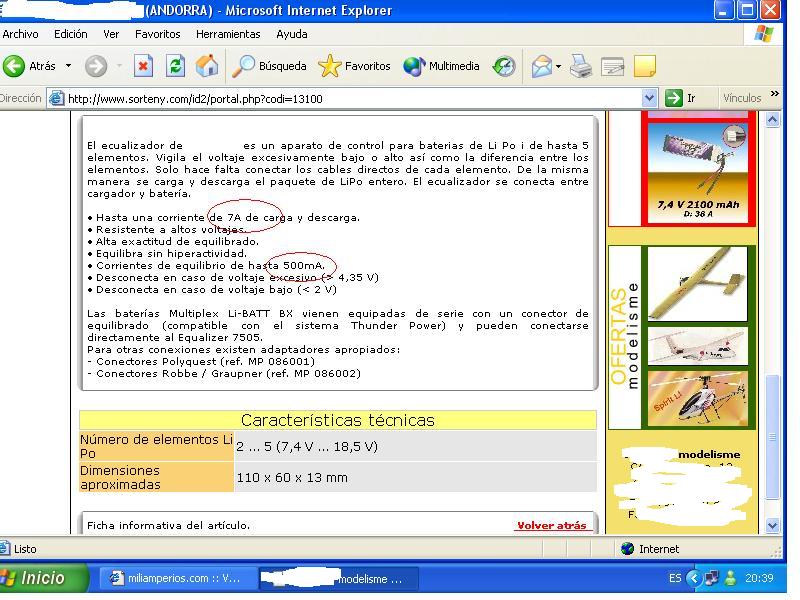Click the yellow note toolbar icon
This screenshot has width=800, height=600.
(644, 66)
